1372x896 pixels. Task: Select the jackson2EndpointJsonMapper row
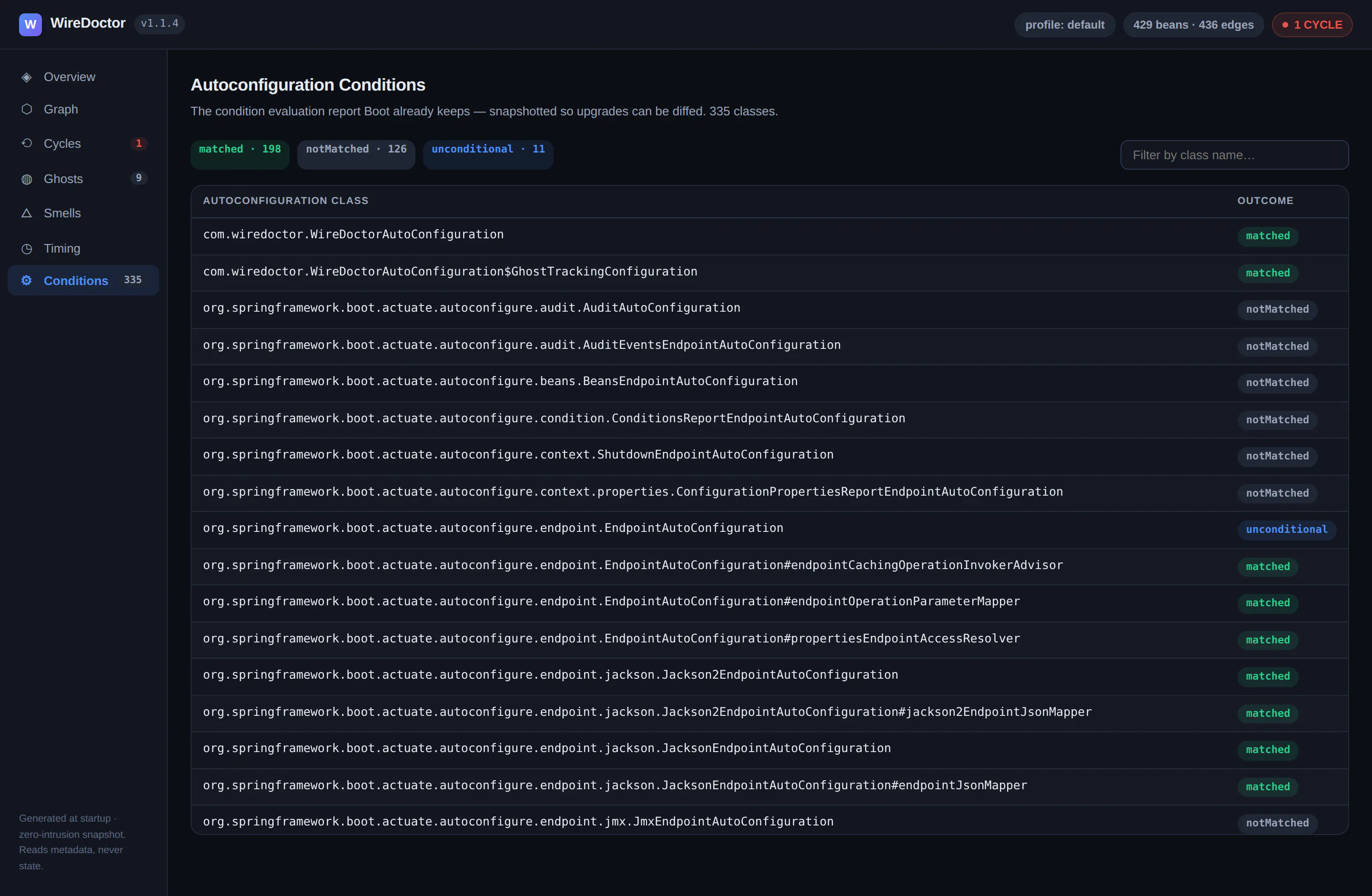769,713
